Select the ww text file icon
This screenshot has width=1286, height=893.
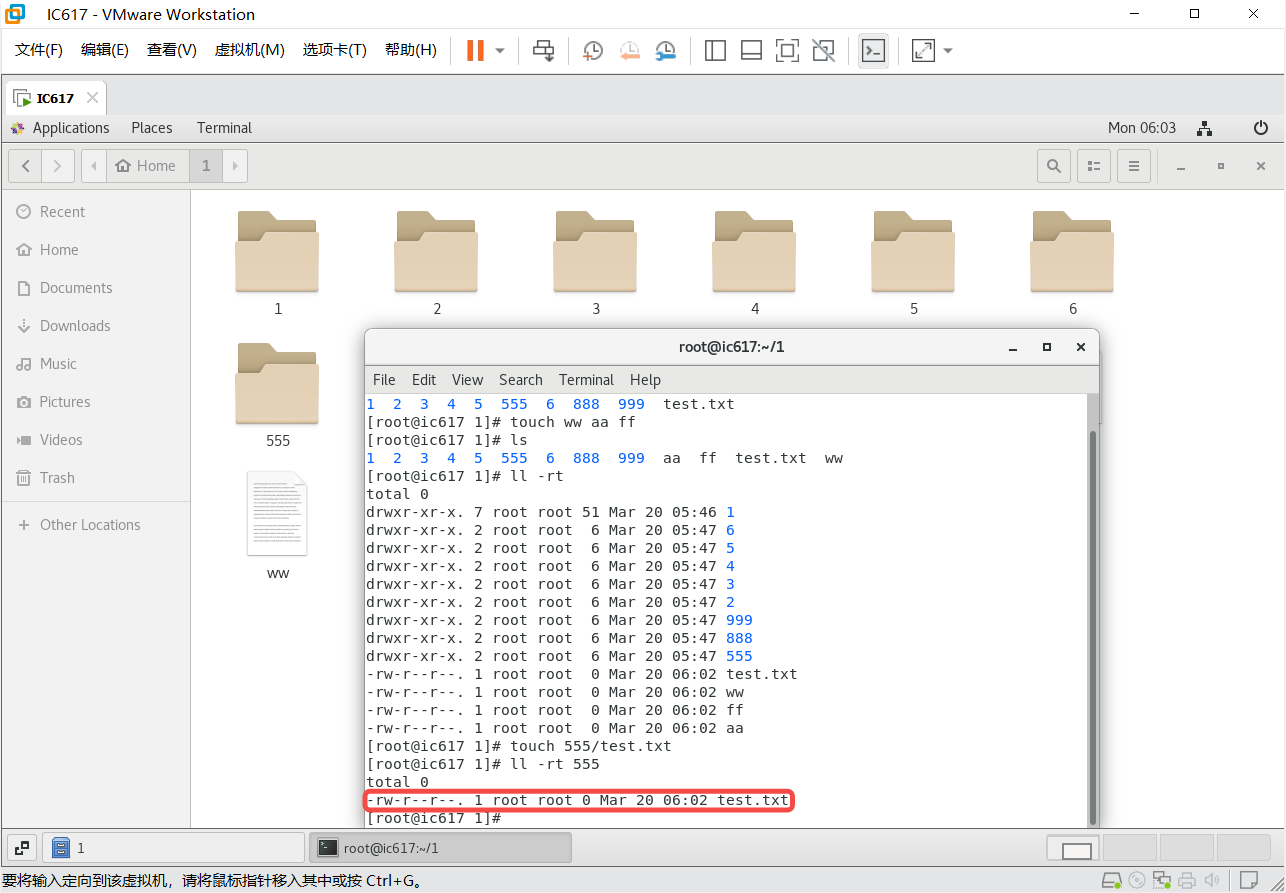click(x=277, y=514)
